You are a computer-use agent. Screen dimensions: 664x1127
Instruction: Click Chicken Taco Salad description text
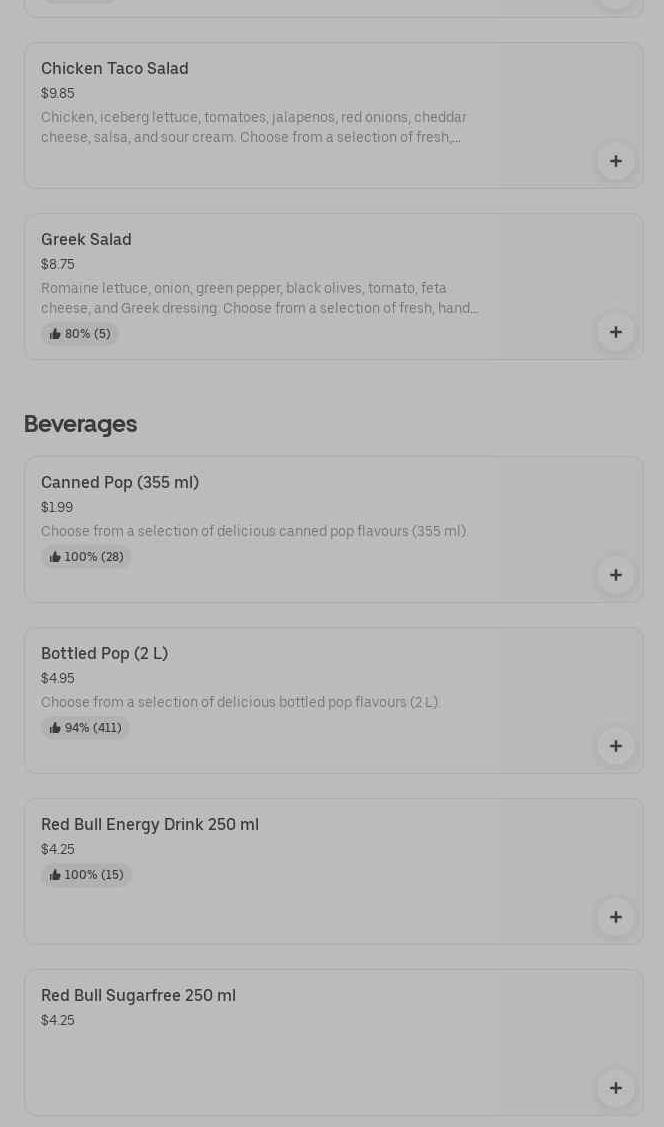tap(254, 127)
